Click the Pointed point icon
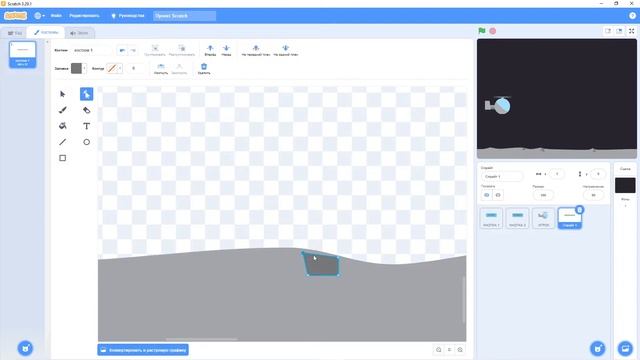This screenshot has width=640, height=360. tap(179, 69)
